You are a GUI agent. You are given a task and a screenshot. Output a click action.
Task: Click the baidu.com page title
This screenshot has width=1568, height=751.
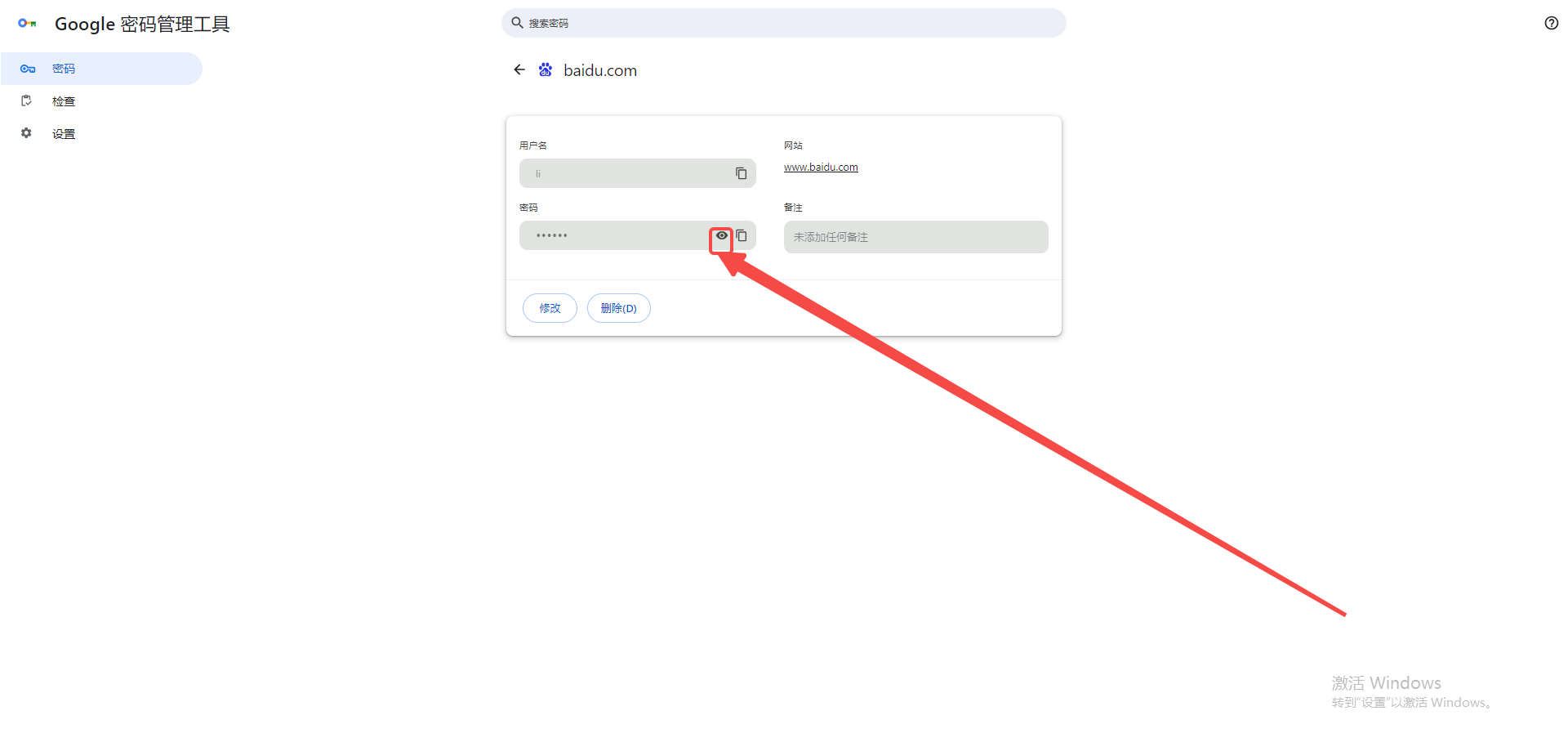600,70
